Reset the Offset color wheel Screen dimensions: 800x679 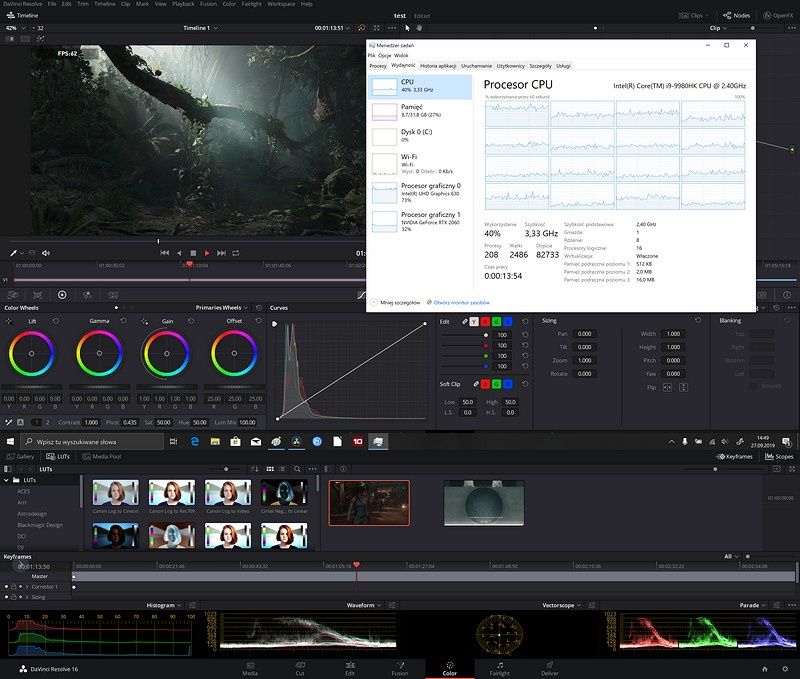(258, 321)
